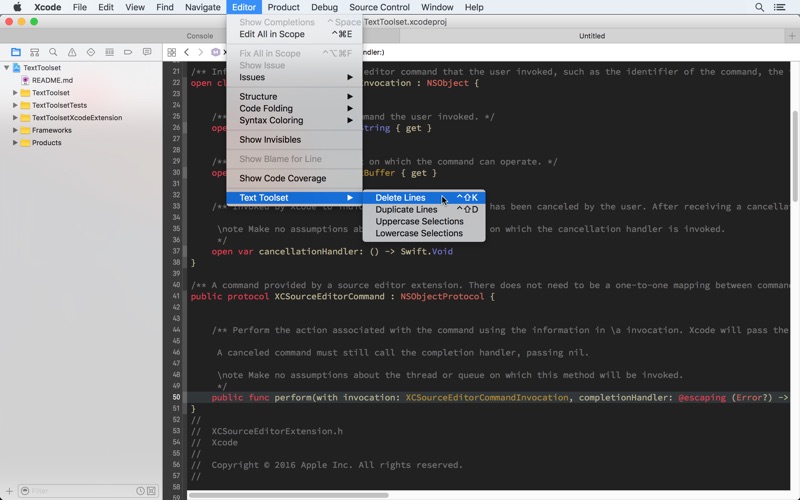The height and width of the screenshot is (500, 800).
Task: Select Show Invisibles menu item
Action: (x=294, y=139)
